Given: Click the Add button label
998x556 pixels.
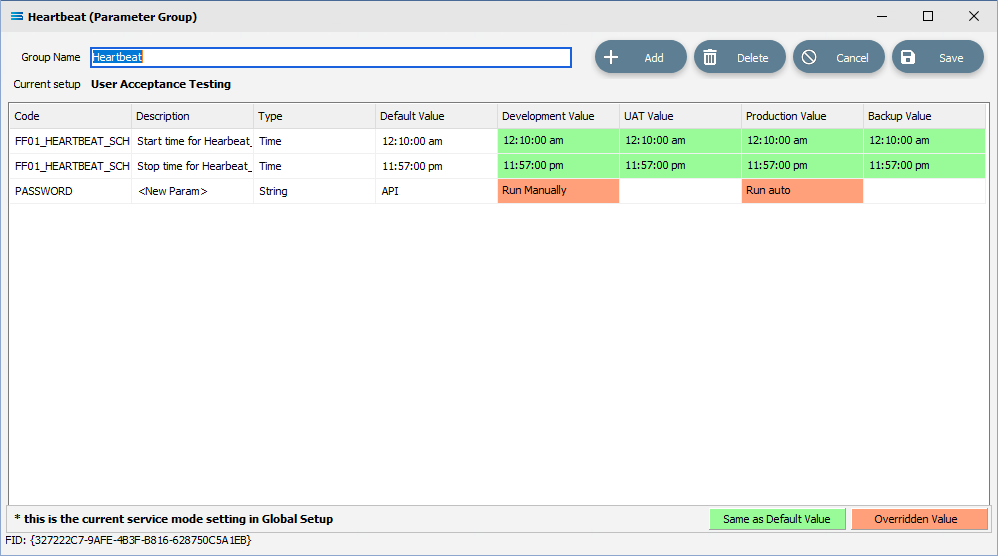Looking at the screenshot, I should point(654,58).
